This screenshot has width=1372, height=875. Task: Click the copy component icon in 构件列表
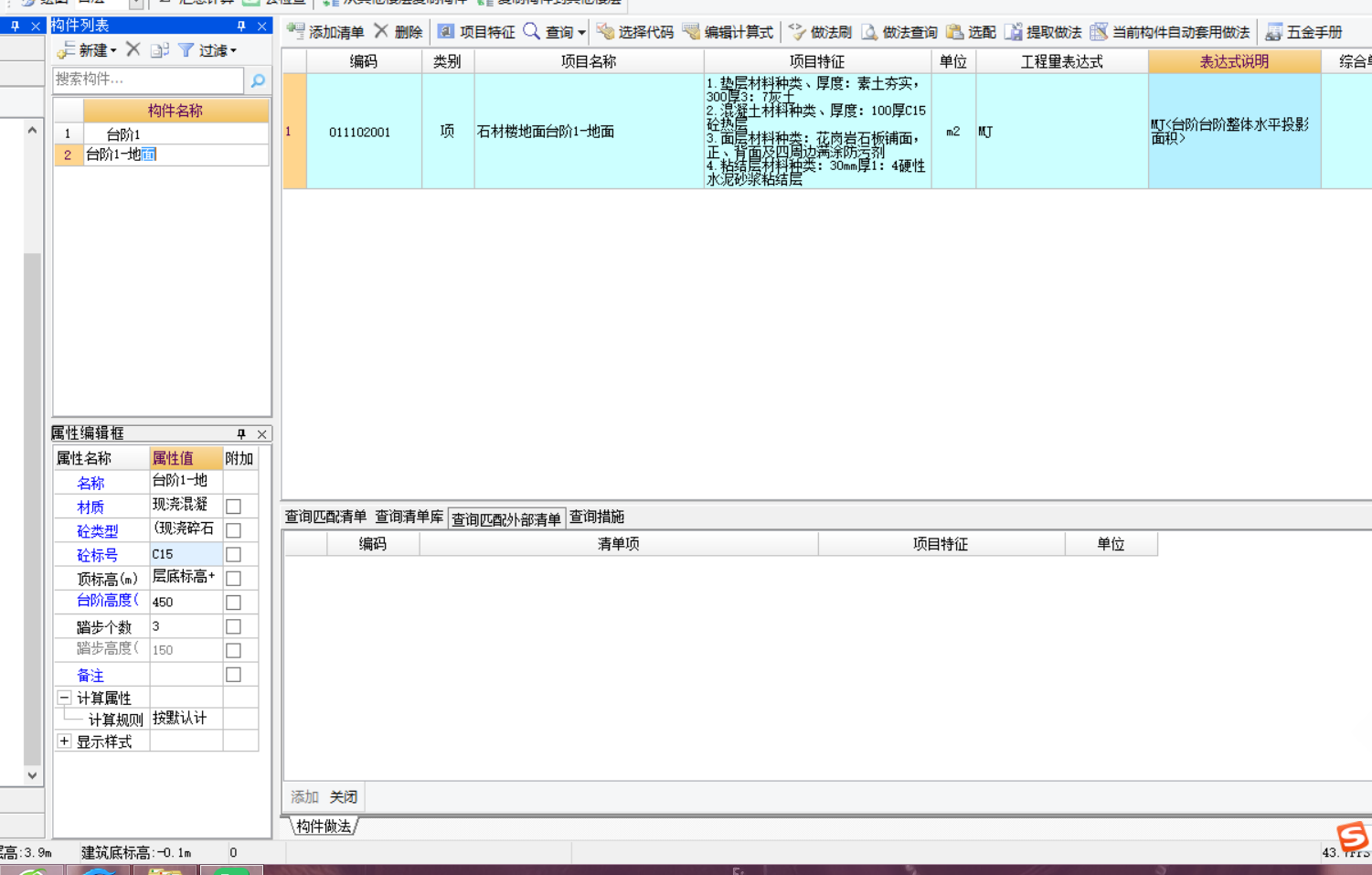(x=160, y=49)
